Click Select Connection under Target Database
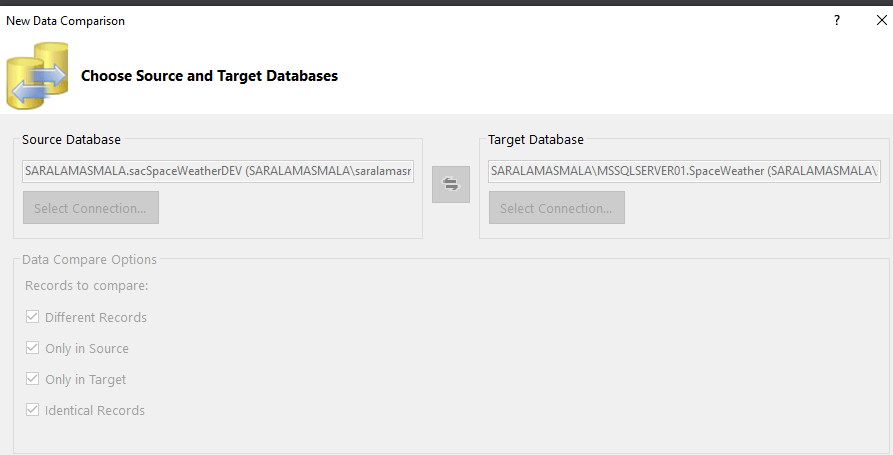This screenshot has height=455, width=893. pos(556,208)
